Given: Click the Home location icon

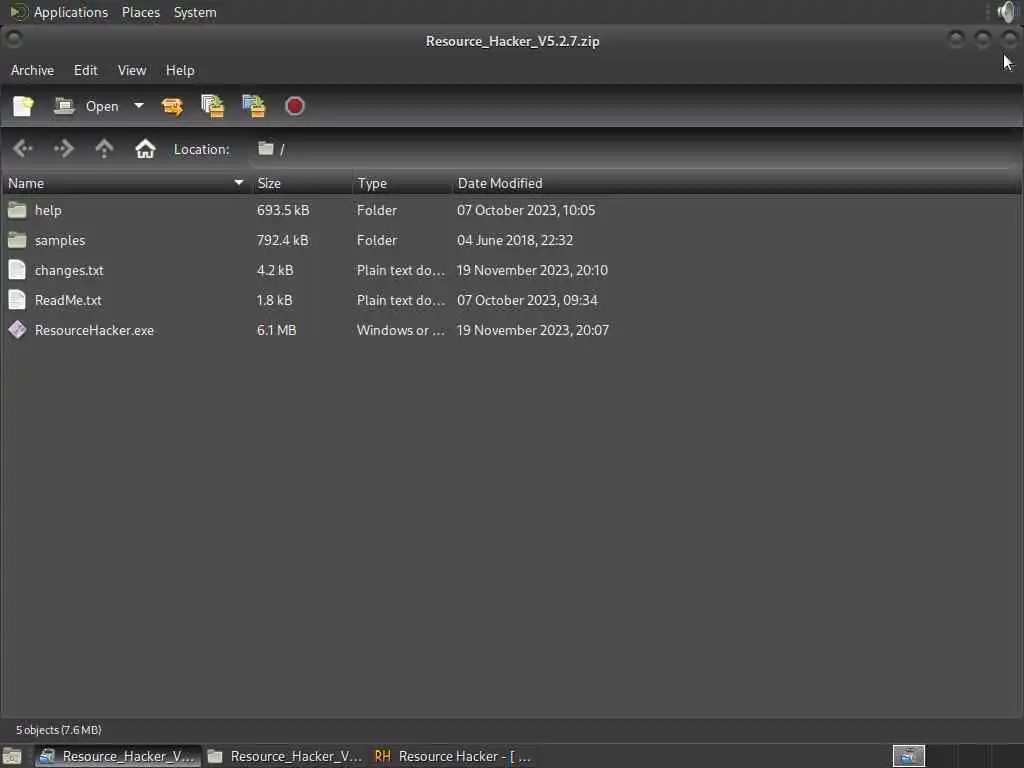Looking at the screenshot, I should [x=145, y=149].
